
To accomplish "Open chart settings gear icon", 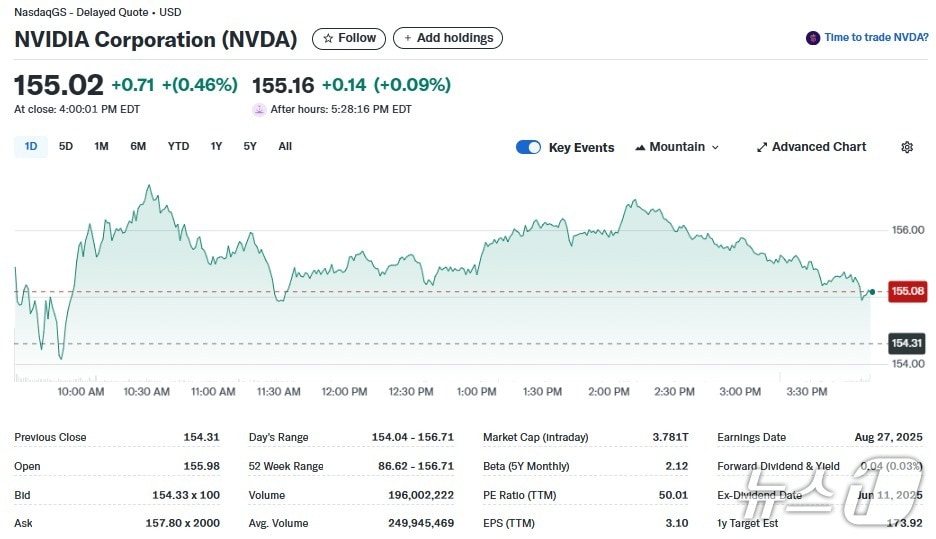I will (x=907, y=147).
